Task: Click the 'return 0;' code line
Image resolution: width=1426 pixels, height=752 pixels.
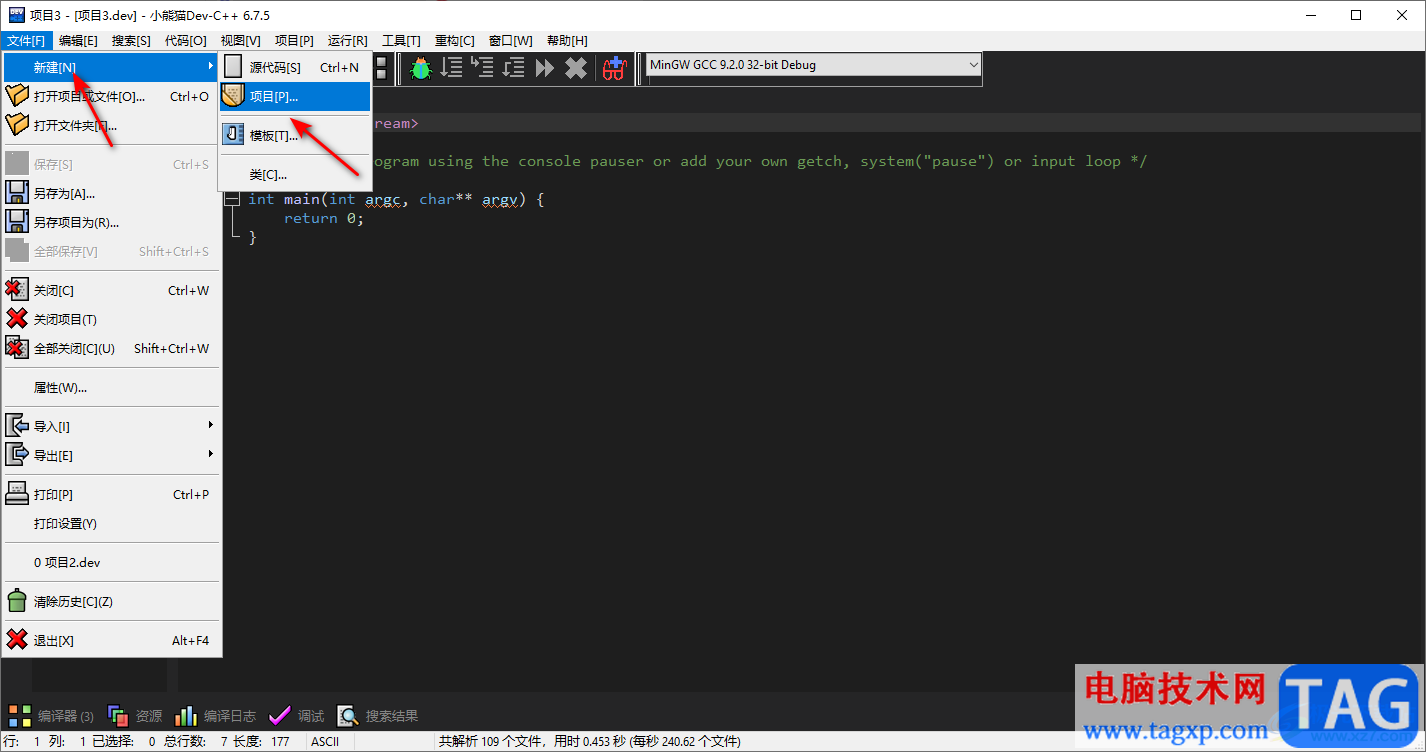Action: click(324, 218)
